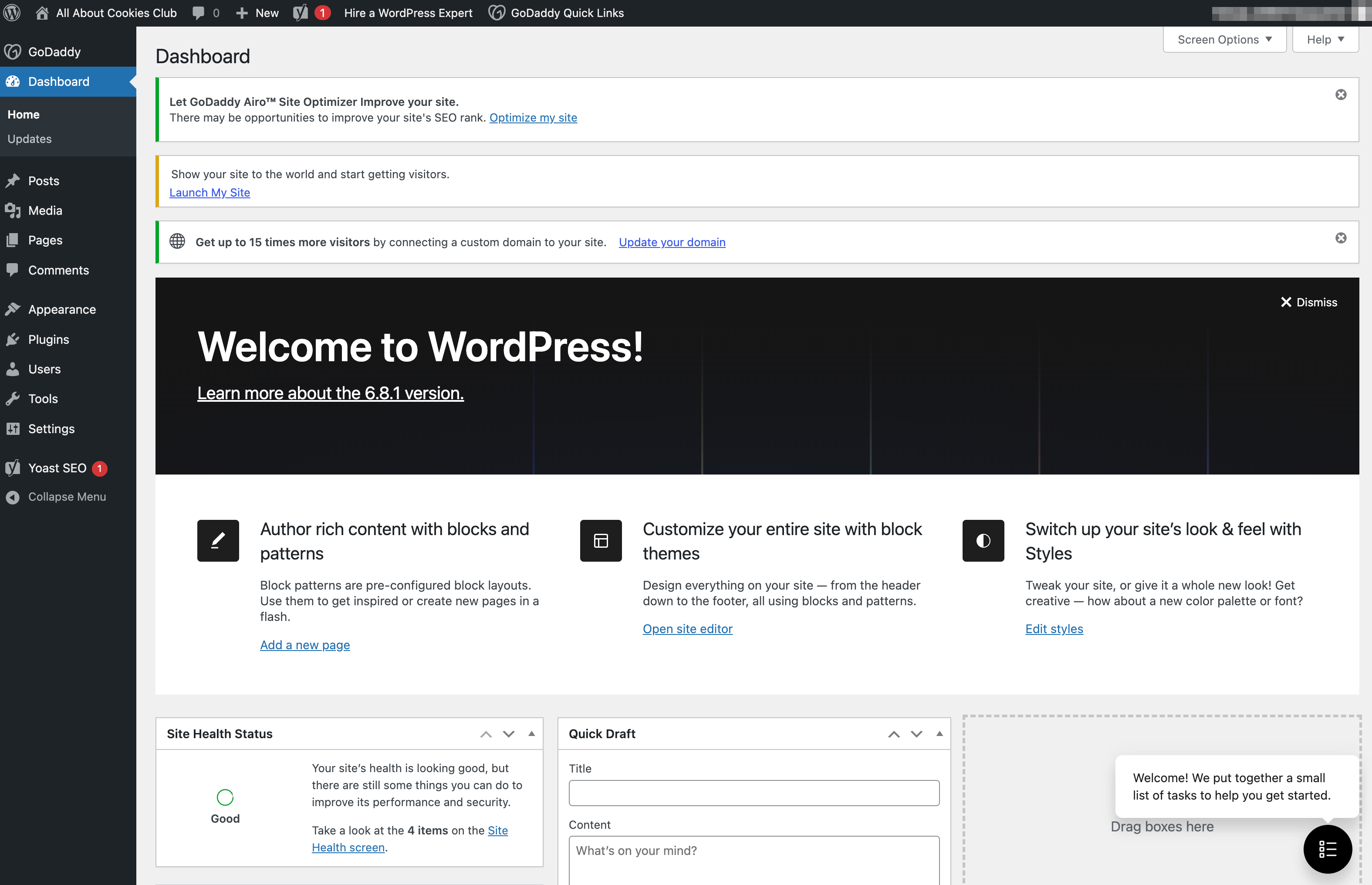Click the Yoast SEO notification badge in sidebar
The image size is (1372, 885).
tap(99, 468)
